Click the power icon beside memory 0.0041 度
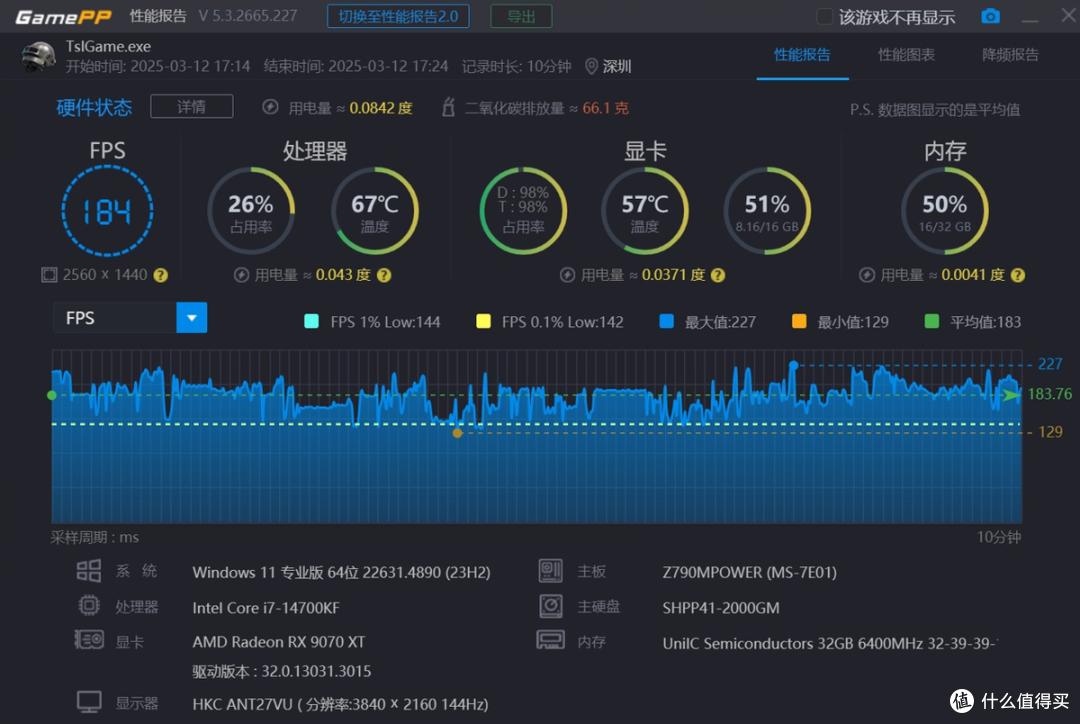This screenshot has width=1080, height=724. 867,276
